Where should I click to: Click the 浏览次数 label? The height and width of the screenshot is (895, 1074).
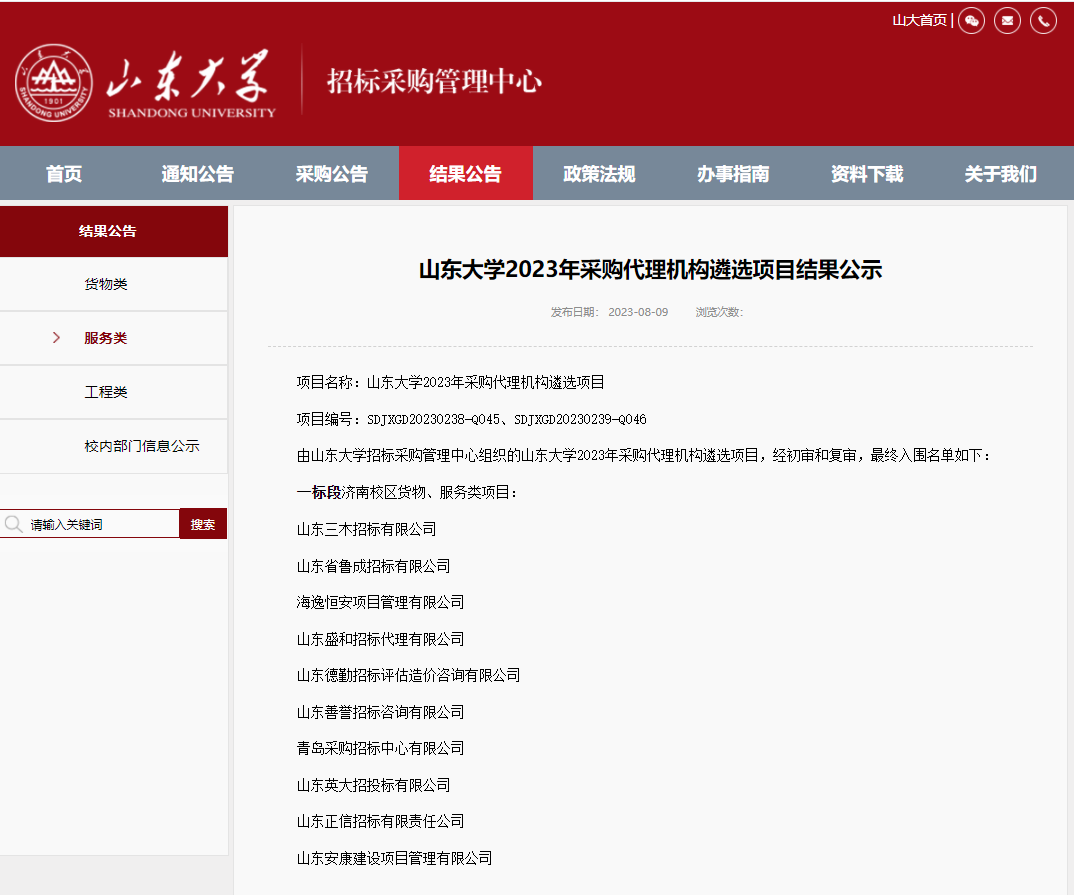(719, 312)
